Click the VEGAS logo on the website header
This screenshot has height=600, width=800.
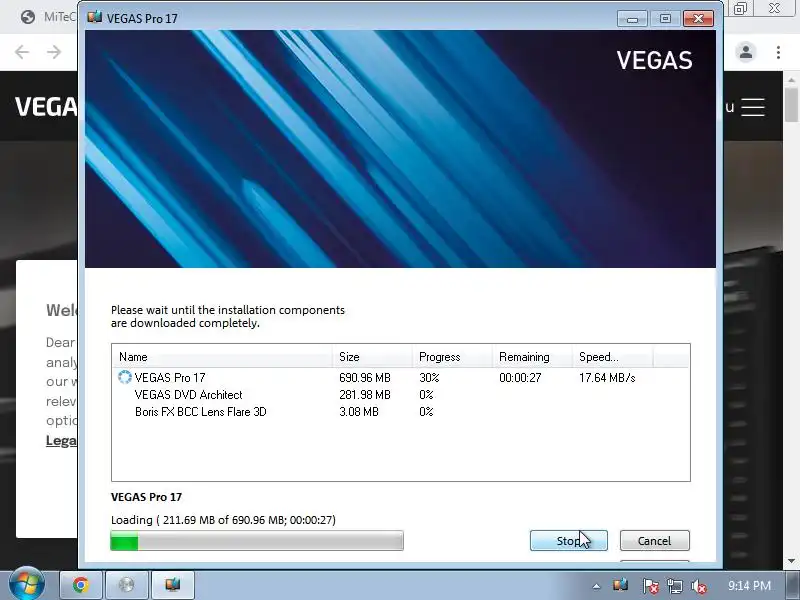[x=46, y=107]
